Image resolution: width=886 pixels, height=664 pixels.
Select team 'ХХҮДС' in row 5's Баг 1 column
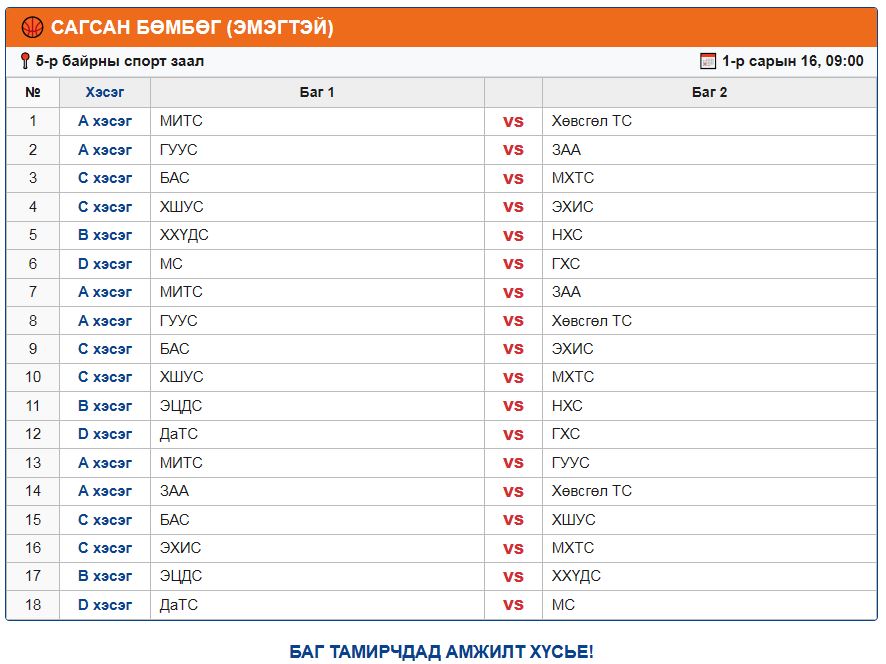pos(184,235)
